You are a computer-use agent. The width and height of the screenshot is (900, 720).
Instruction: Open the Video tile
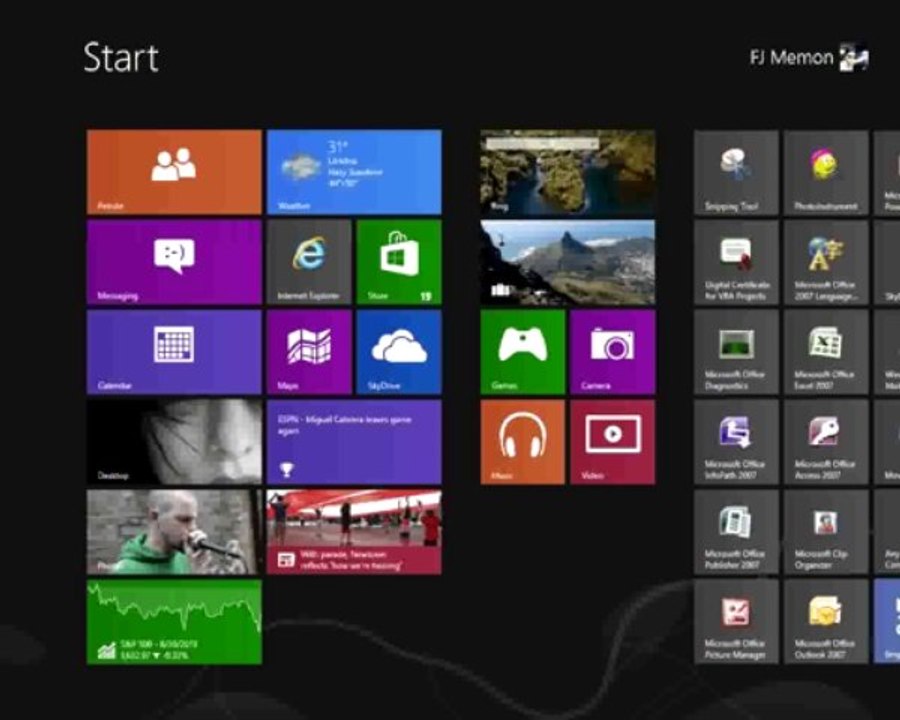(x=612, y=442)
